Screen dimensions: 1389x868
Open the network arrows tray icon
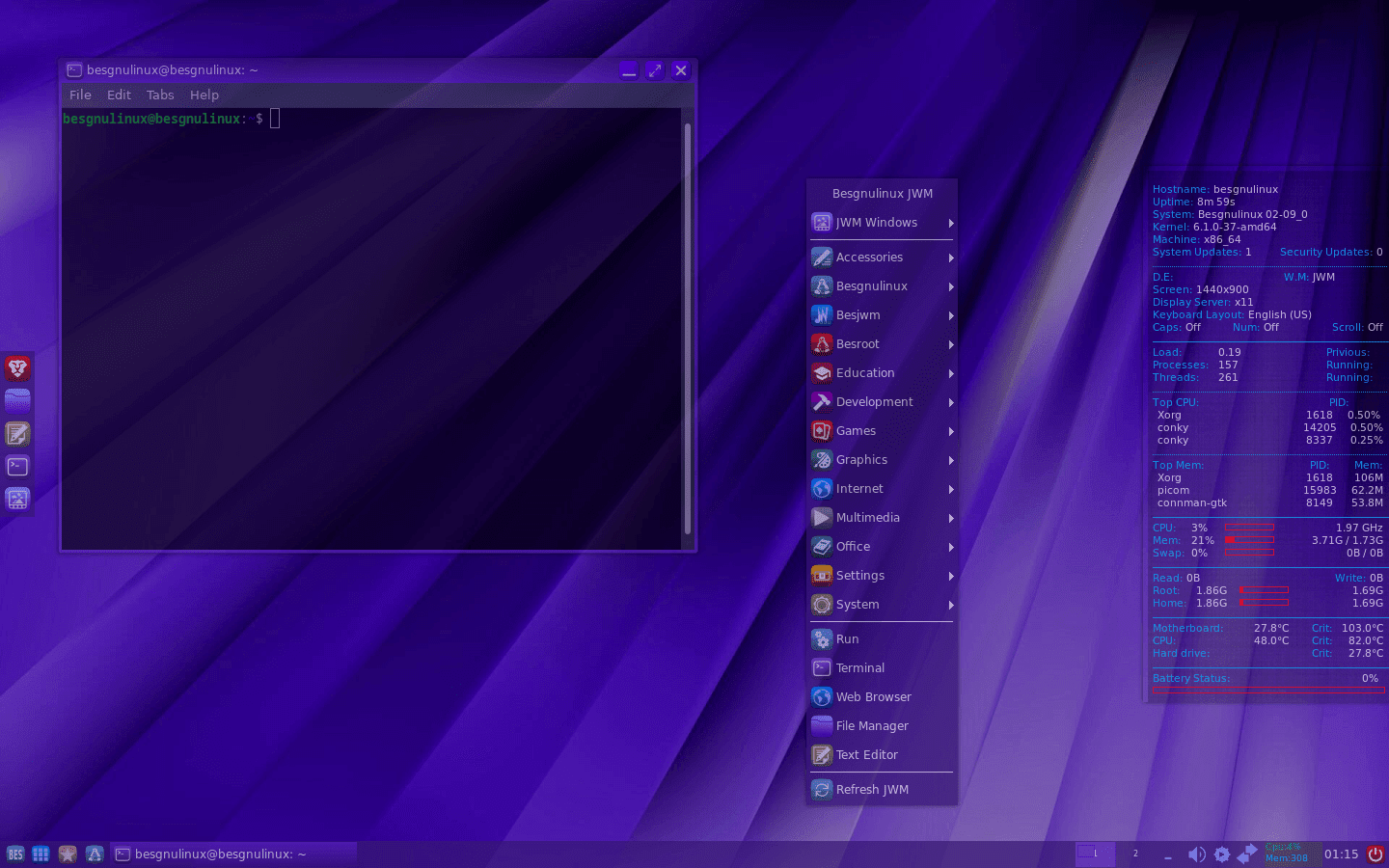point(1247,854)
